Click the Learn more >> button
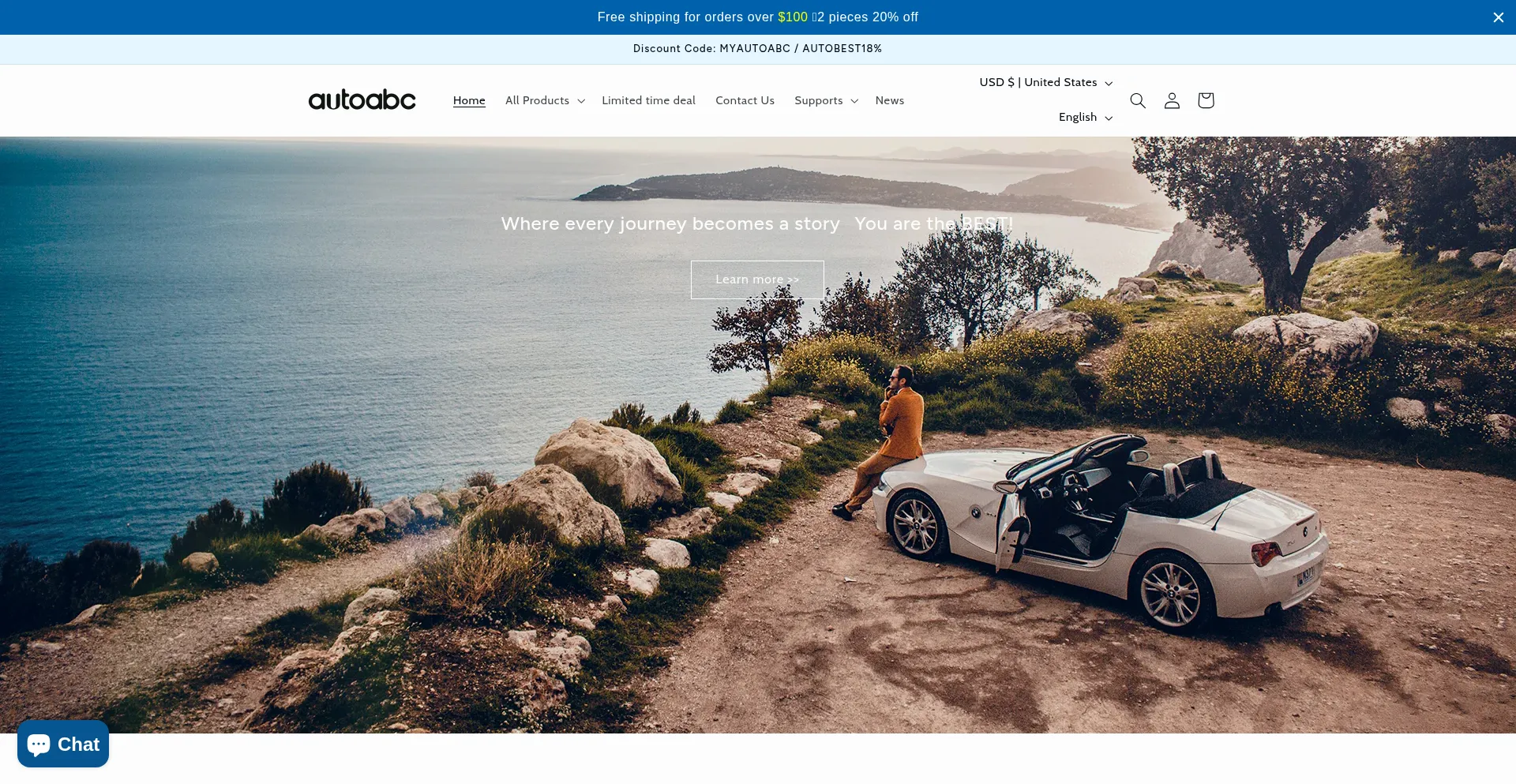 757,279
